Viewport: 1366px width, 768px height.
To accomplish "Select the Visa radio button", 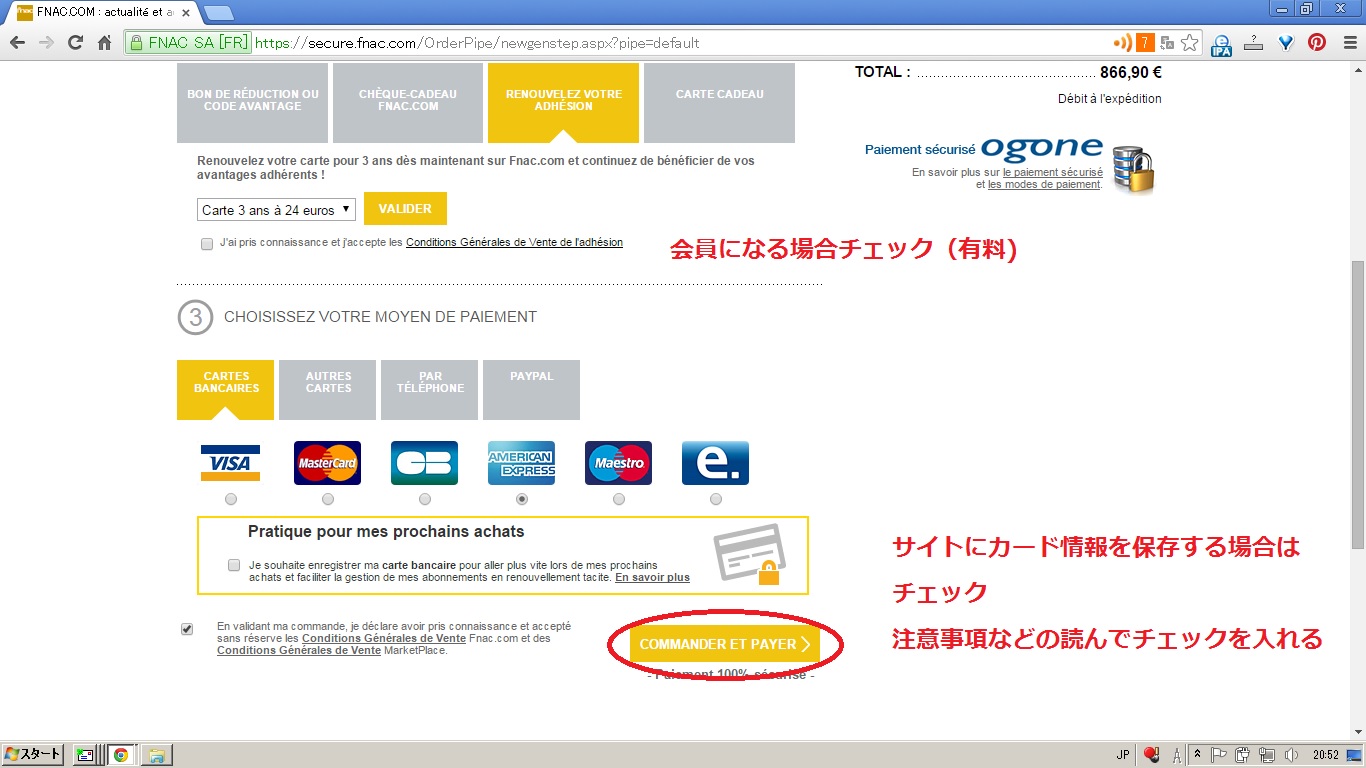I will [231, 499].
